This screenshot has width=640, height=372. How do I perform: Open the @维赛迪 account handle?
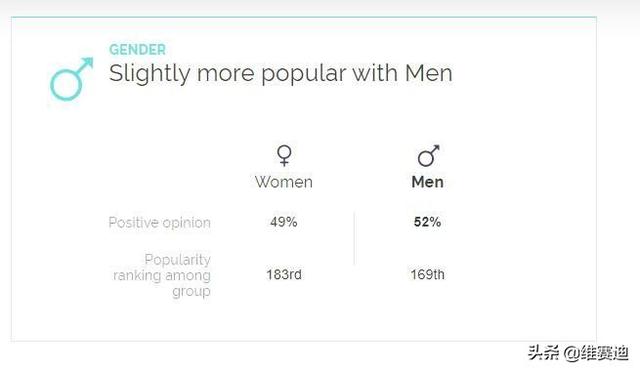point(596,353)
